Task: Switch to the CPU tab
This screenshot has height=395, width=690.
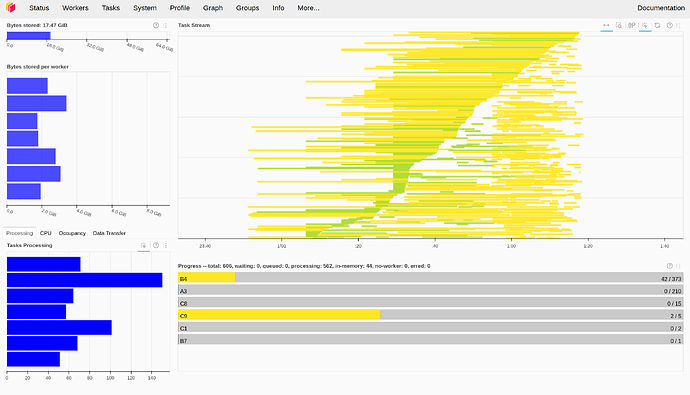Action: [46, 233]
